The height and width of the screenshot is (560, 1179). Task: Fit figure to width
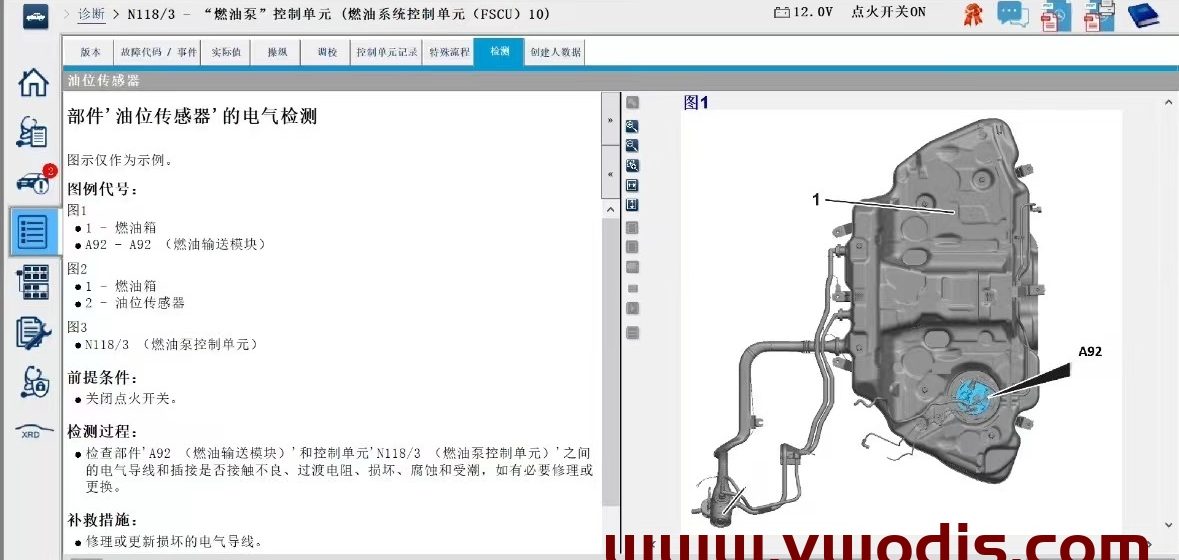(x=632, y=185)
